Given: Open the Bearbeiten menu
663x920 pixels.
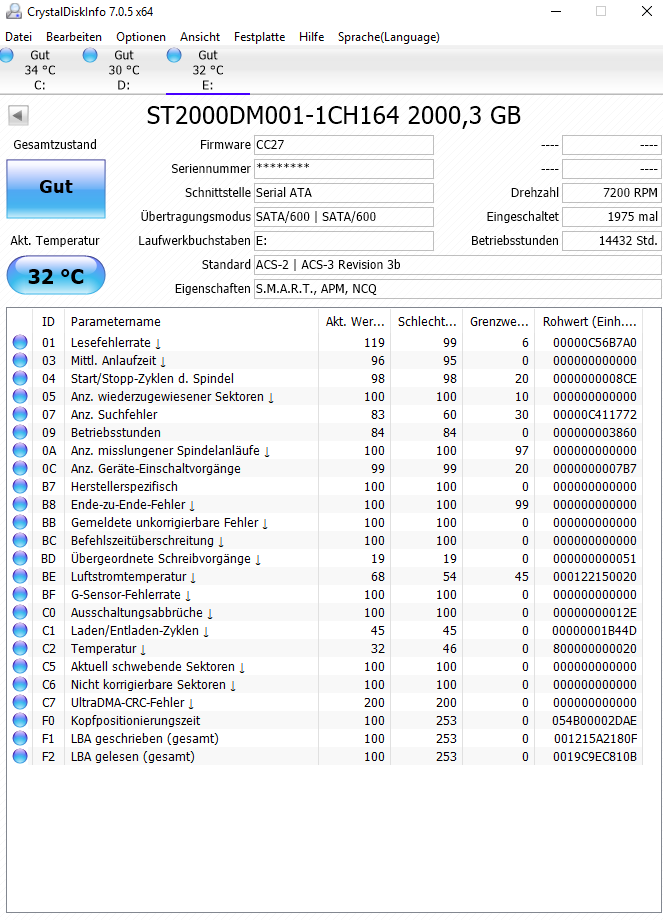Looking at the screenshot, I should coord(74,36).
